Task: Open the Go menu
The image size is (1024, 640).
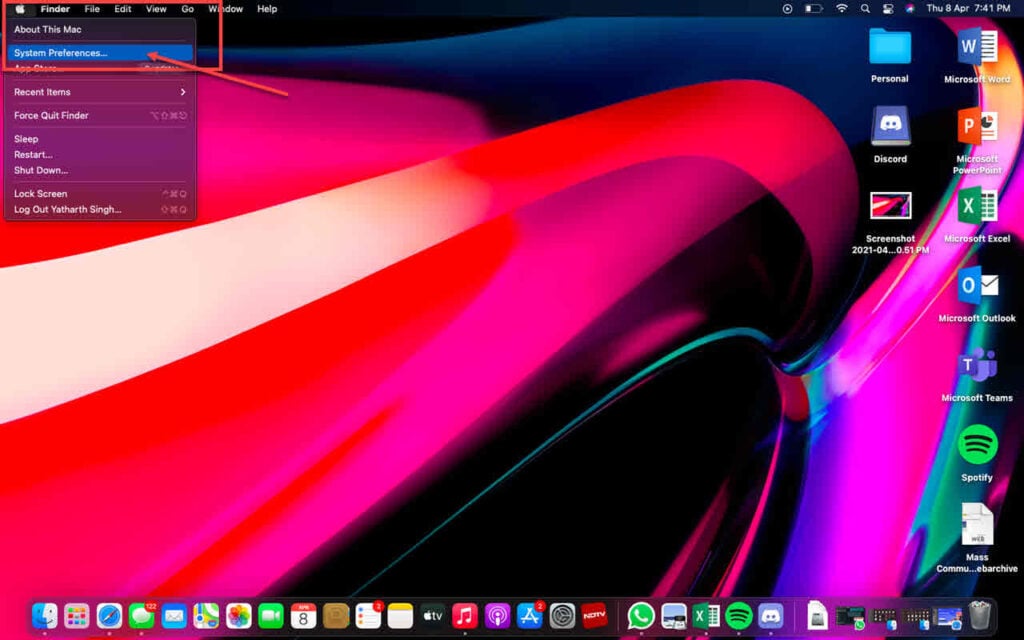Action: 187,9
